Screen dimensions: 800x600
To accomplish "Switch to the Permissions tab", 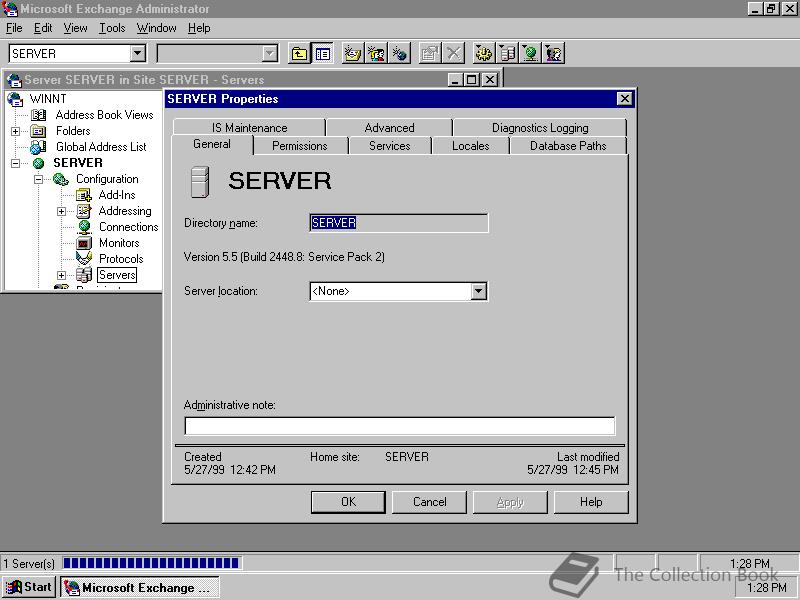I will (x=300, y=146).
